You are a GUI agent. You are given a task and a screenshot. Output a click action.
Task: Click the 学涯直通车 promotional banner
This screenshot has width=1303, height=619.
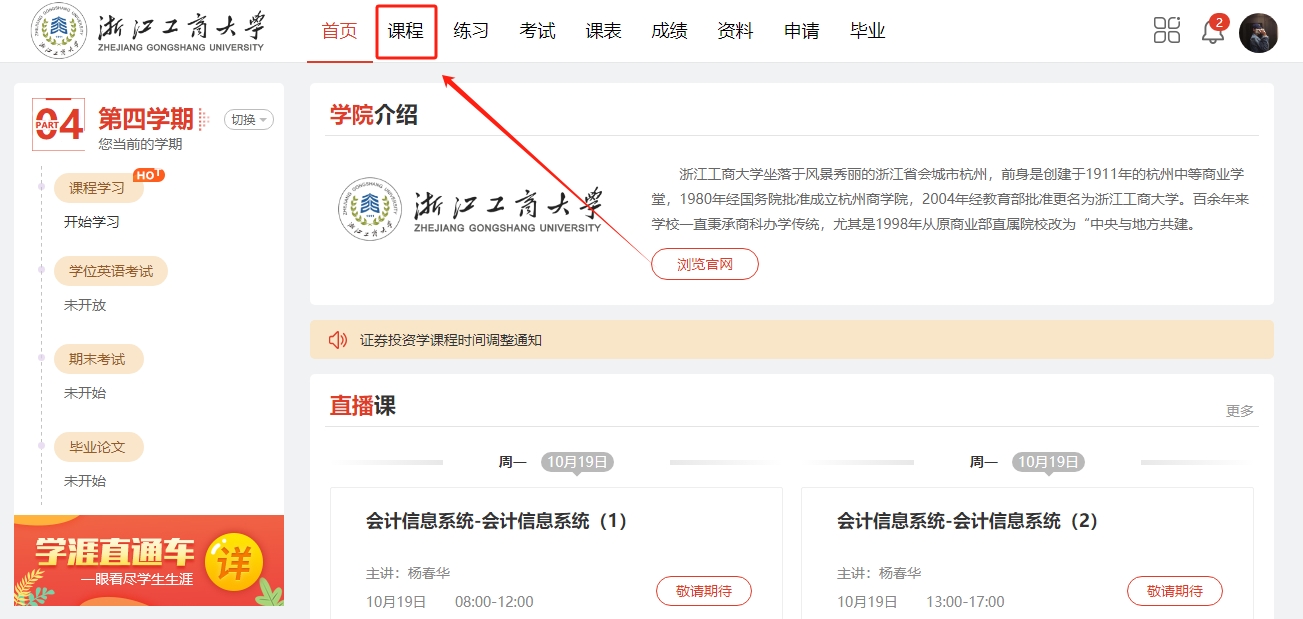[x=149, y=560]
